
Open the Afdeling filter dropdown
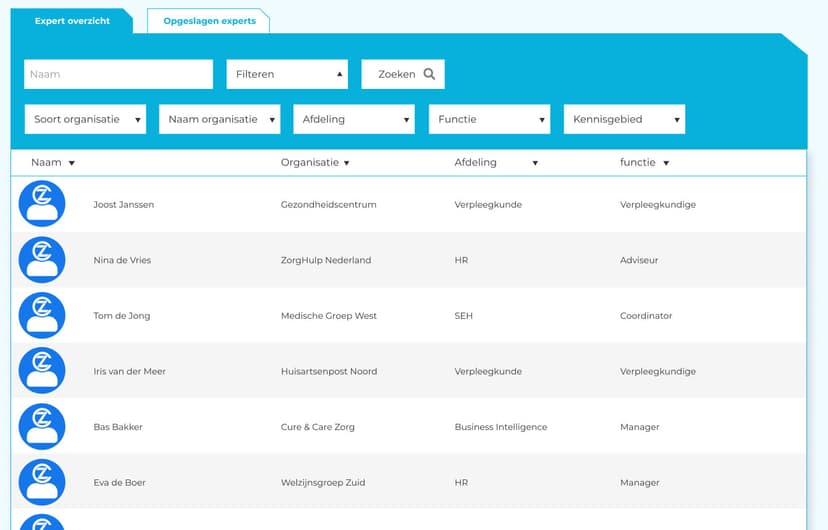point(354,119)
